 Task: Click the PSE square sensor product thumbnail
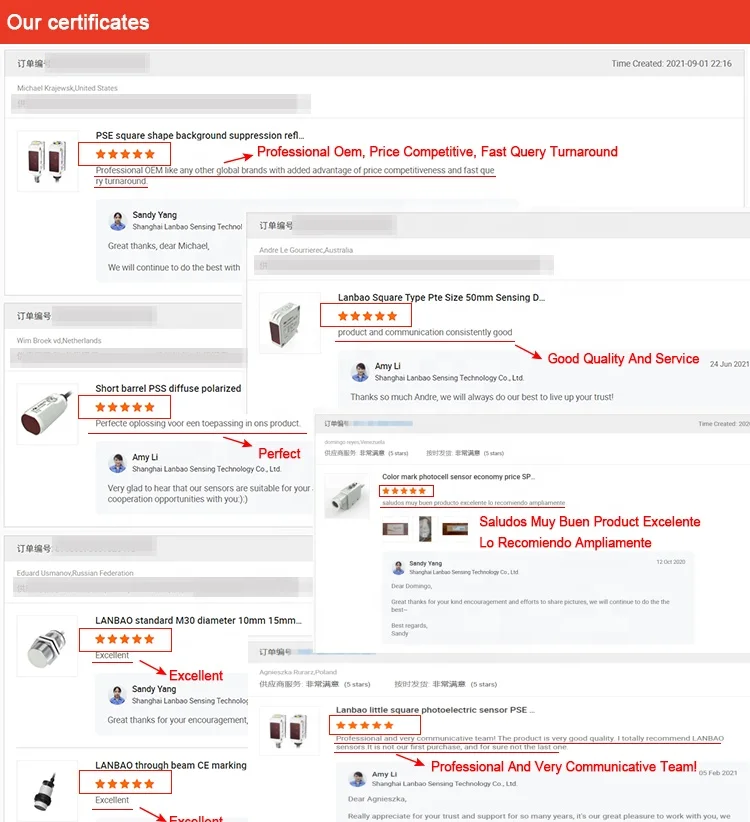(48, 161)
